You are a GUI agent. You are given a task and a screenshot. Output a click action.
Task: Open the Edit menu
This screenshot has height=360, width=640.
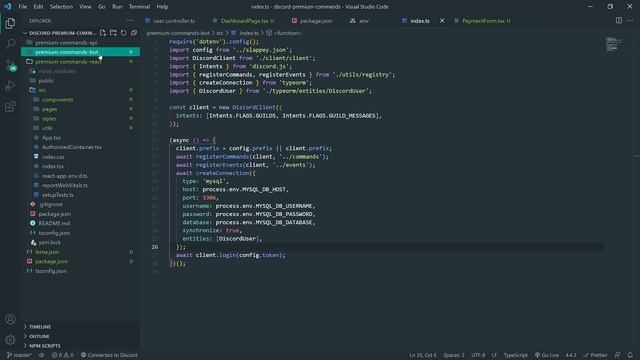38,7
